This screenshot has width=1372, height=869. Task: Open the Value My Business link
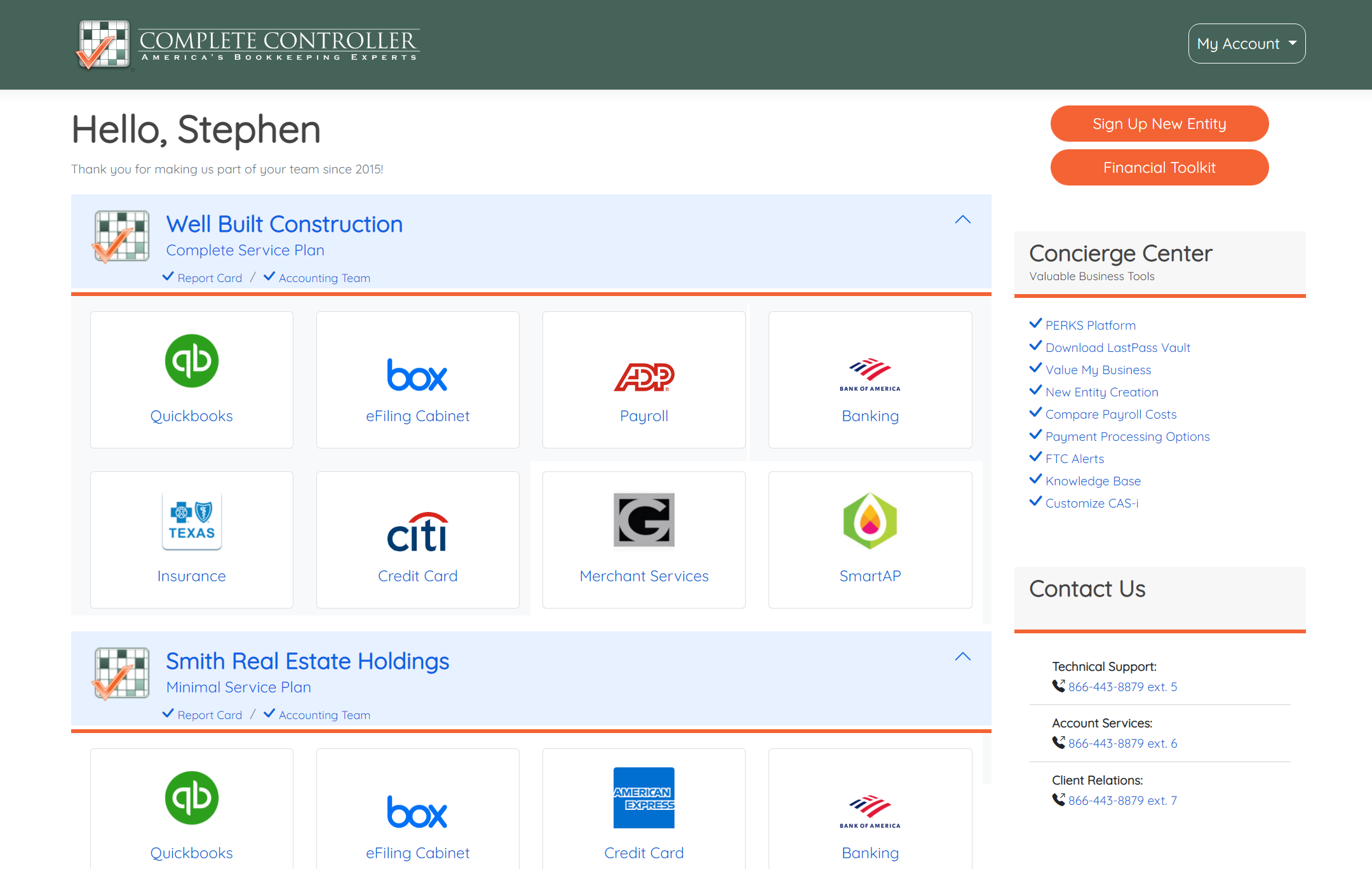(x=1098, y=370)
